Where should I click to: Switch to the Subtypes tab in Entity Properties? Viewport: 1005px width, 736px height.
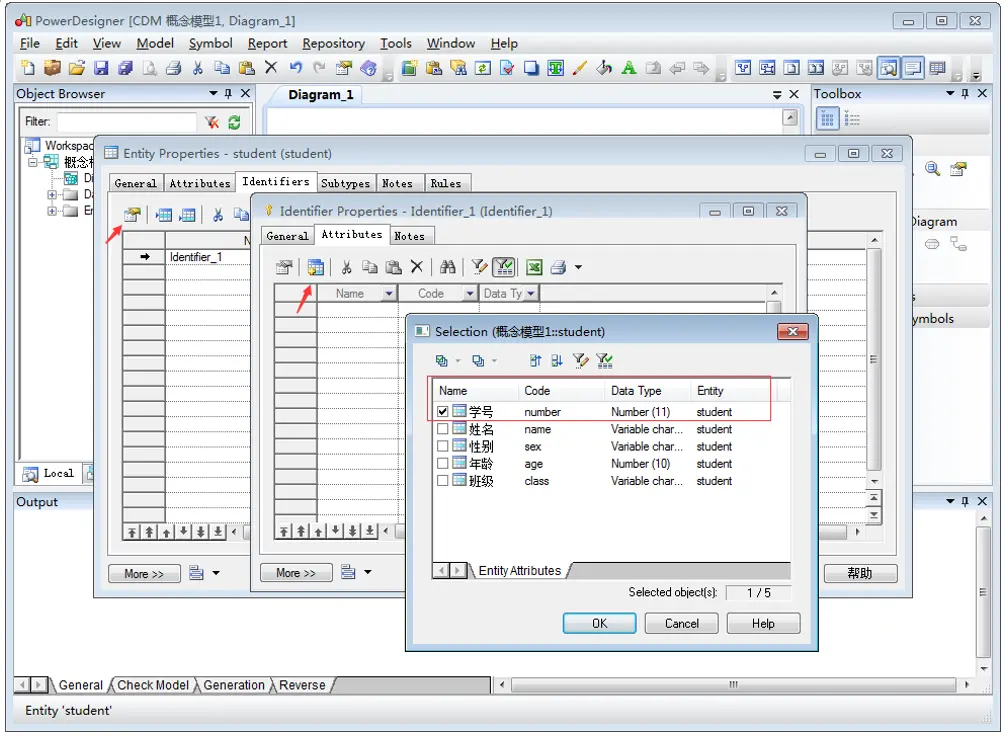(x=346, y=183)
